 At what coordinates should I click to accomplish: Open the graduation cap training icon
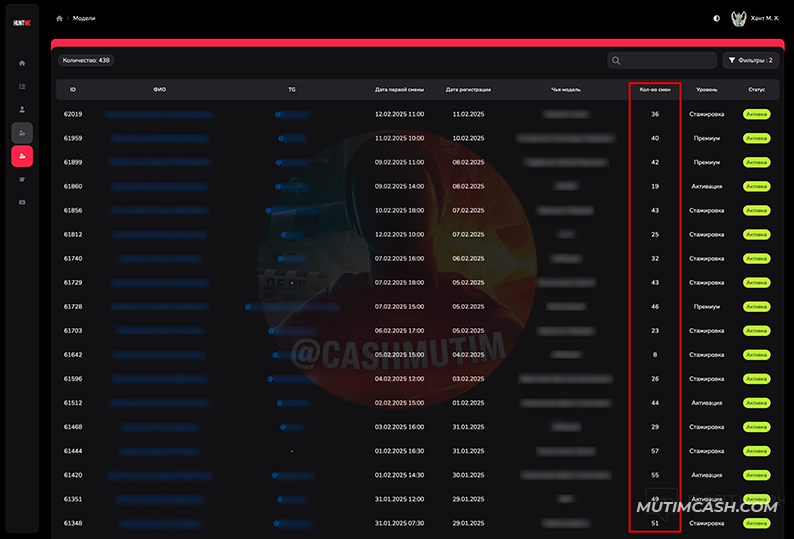(x=22, y=179)
